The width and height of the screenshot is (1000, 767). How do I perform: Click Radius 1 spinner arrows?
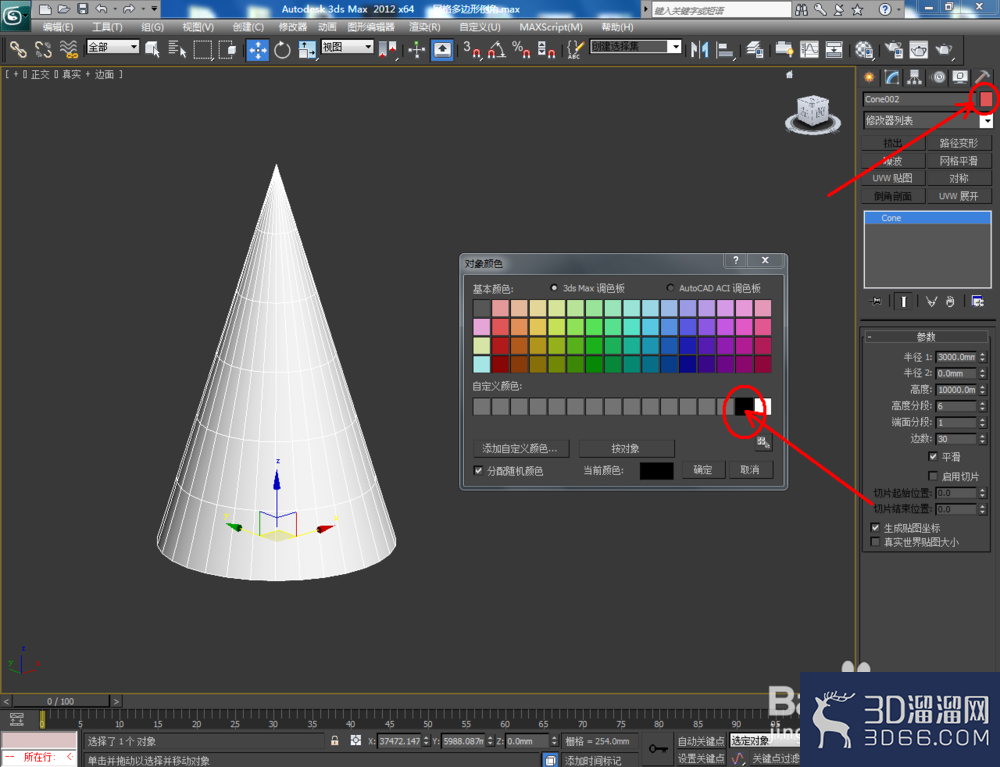[983, 357]
